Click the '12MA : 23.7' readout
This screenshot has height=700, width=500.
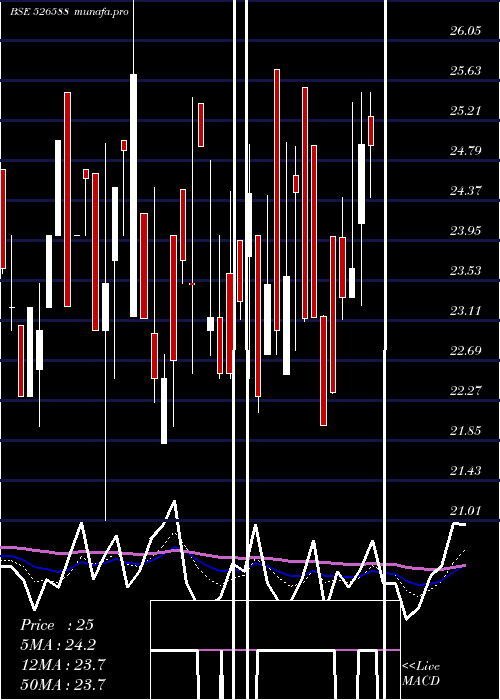click(62, 665)
